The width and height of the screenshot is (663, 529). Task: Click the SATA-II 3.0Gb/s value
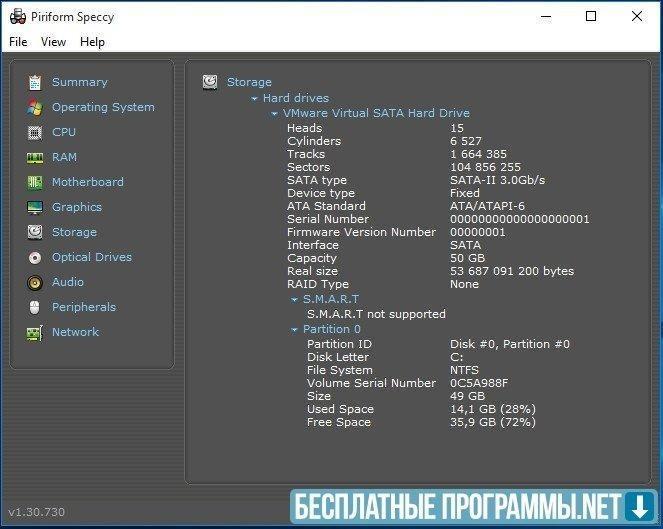coord(498,180)
